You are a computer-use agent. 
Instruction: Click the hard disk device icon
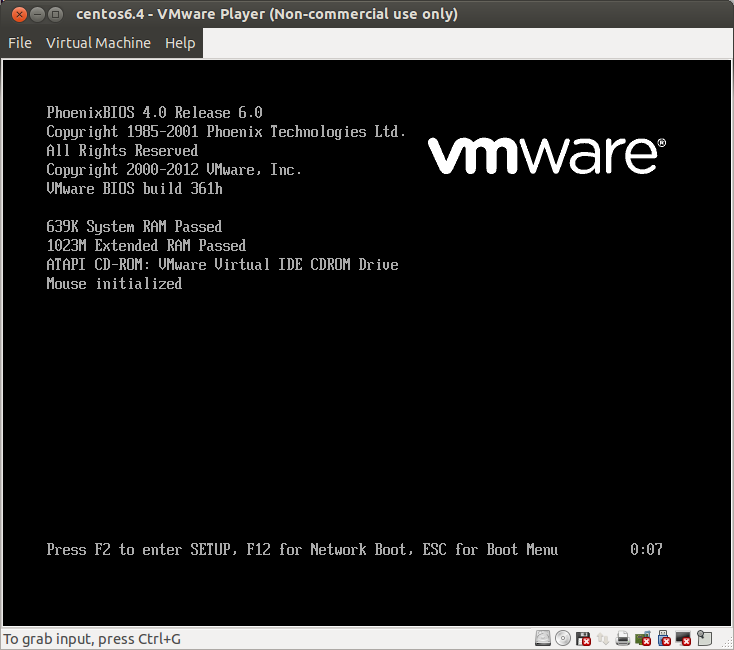[543, 638]
